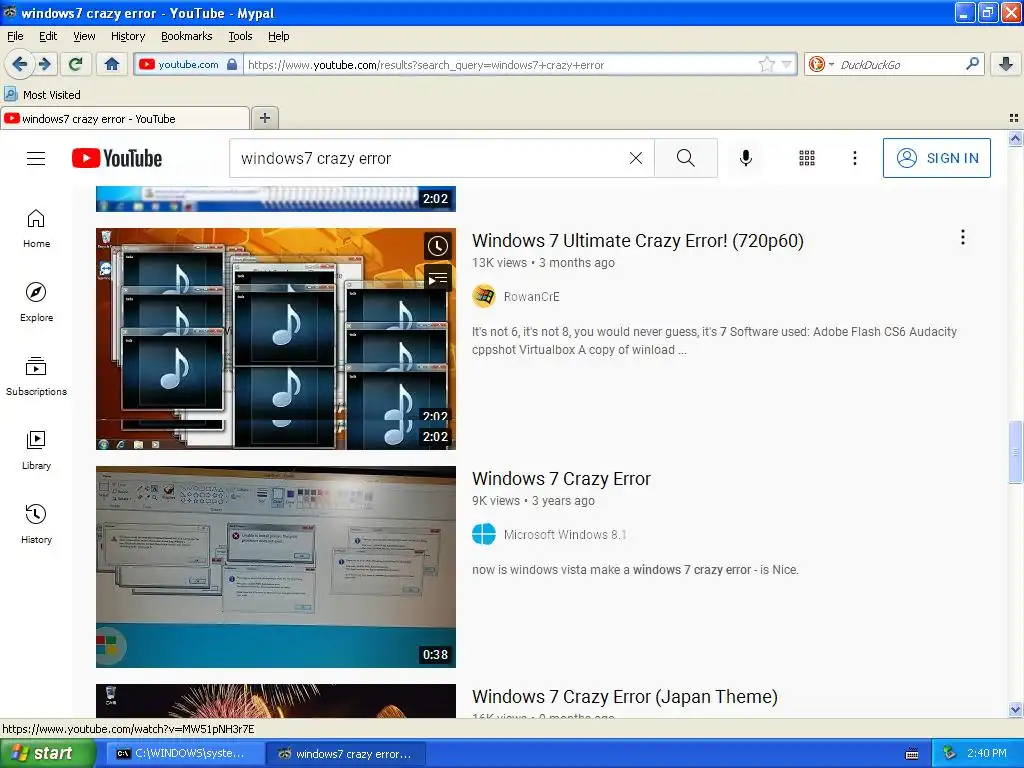This screenshot has height=768, width=1024.
Task: Show the site security padlock info
Action: pos(232,64)
